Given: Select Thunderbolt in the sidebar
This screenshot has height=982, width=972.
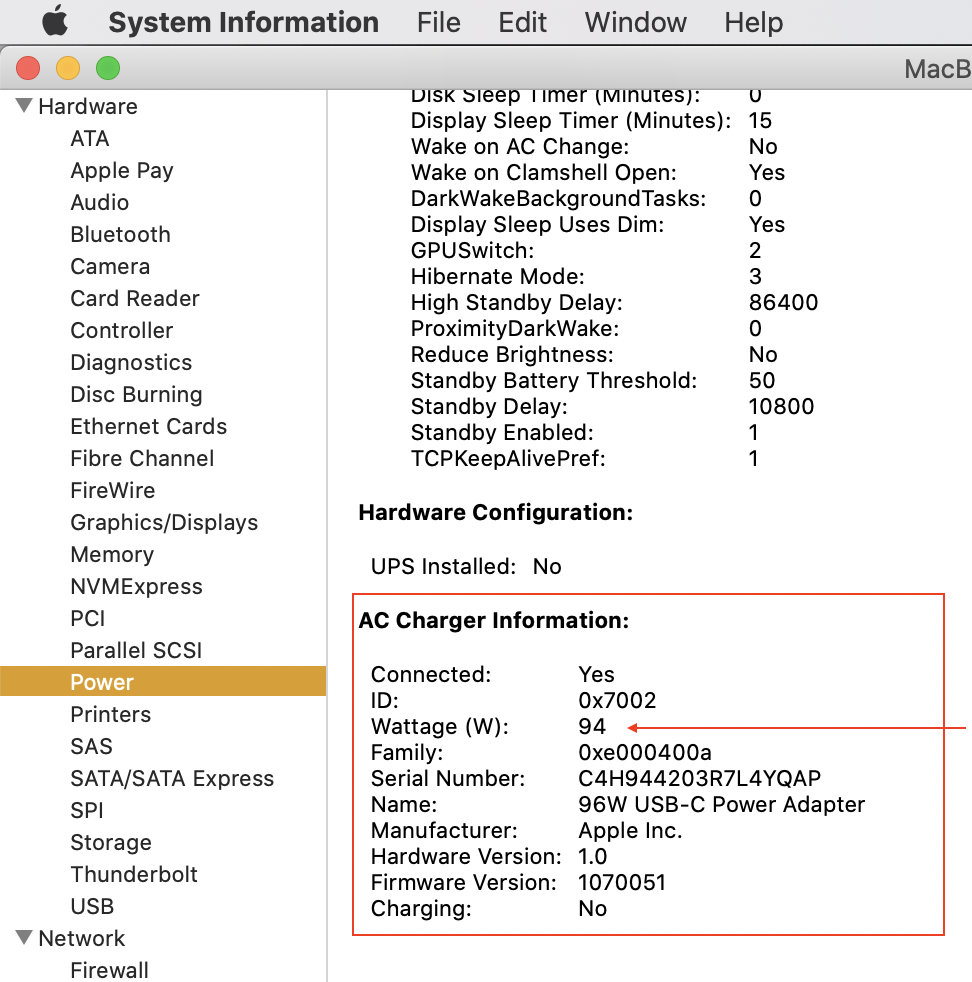Looking at the screenshot, I should click(x=134, y=874).
